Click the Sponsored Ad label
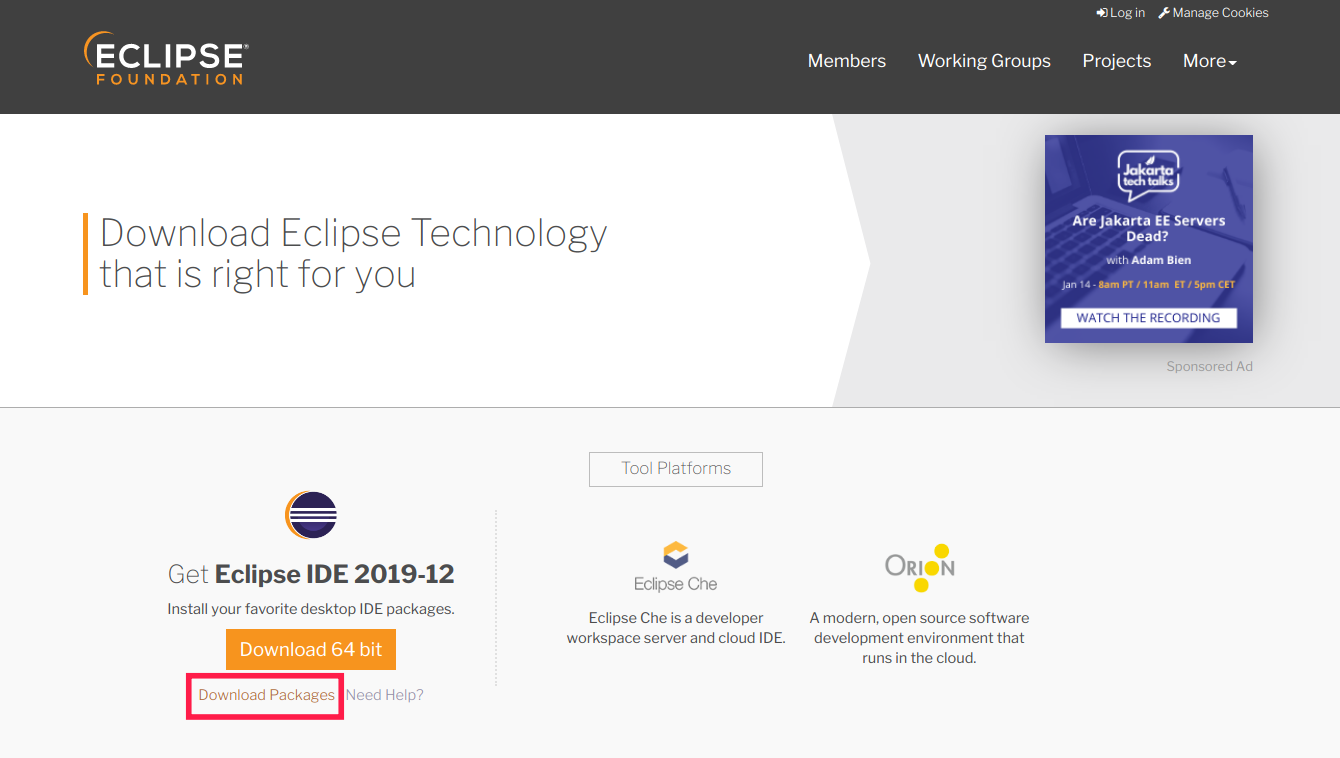 pos(1209,367)
